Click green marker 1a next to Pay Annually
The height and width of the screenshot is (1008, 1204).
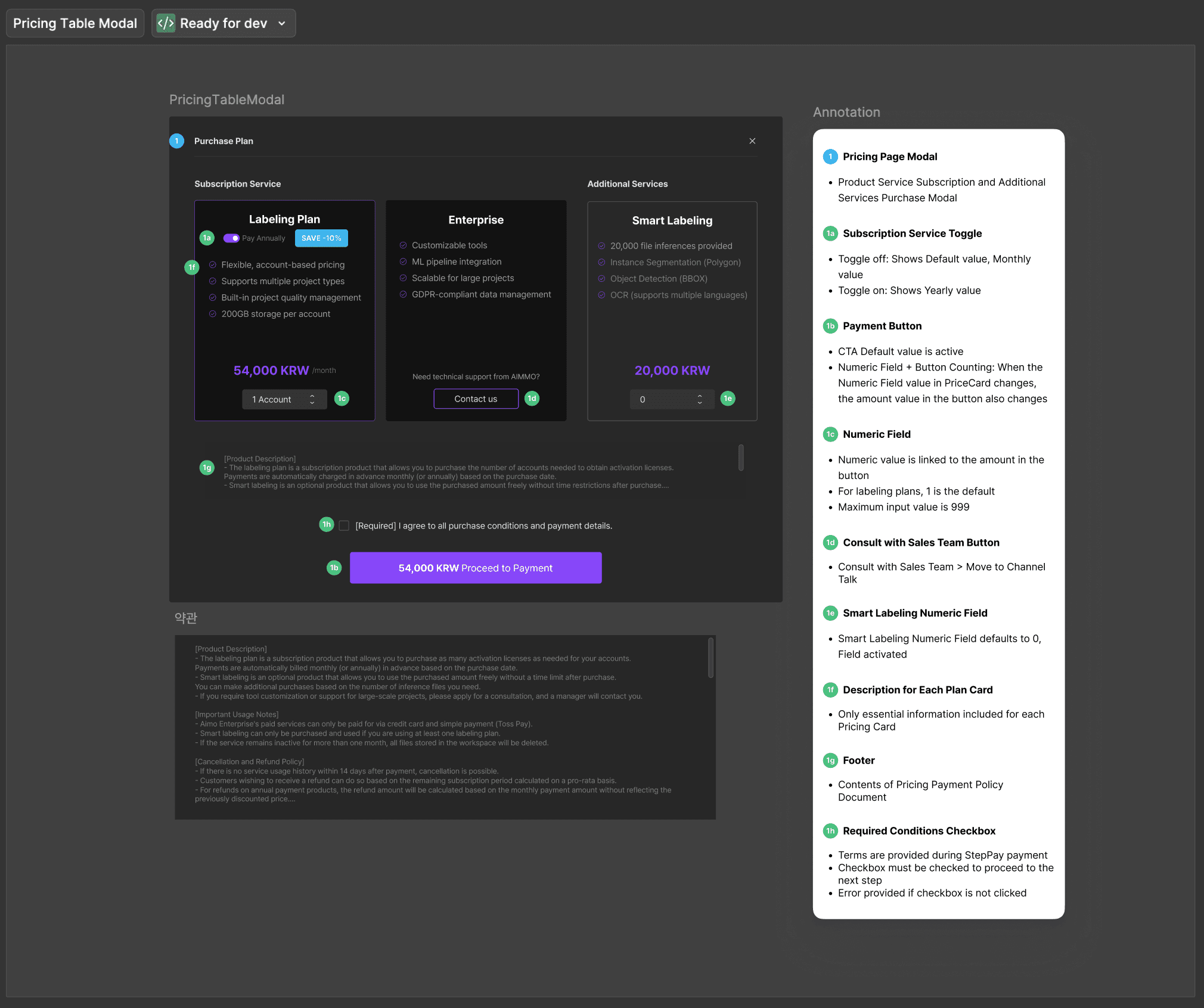207,238
